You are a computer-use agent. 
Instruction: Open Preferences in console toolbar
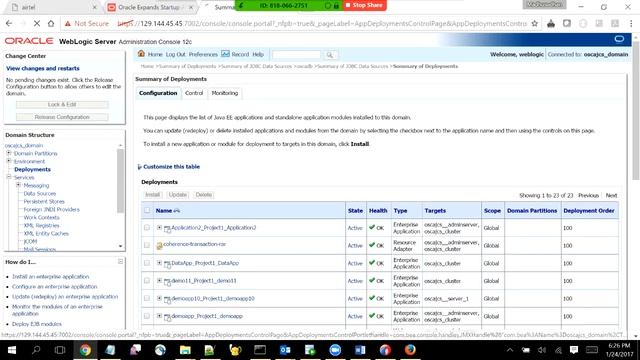tap(203, 54)
